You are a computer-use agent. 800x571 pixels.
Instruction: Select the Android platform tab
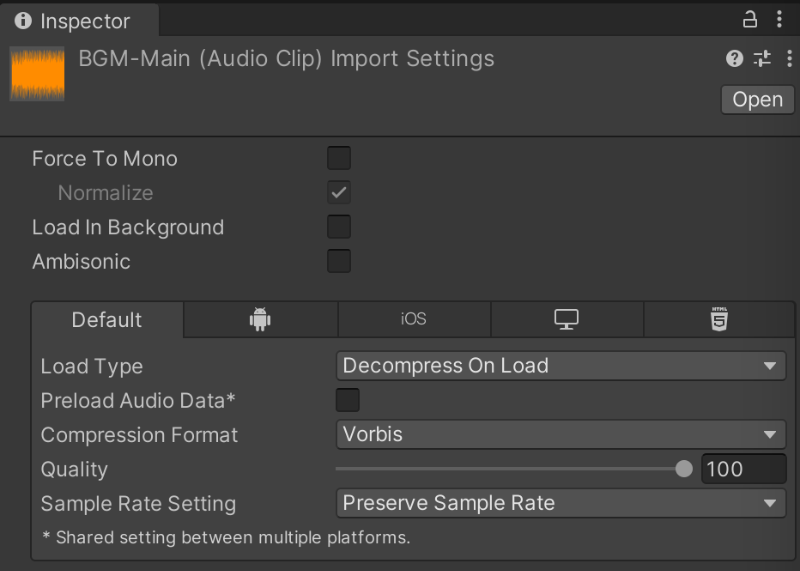point(260,319)
